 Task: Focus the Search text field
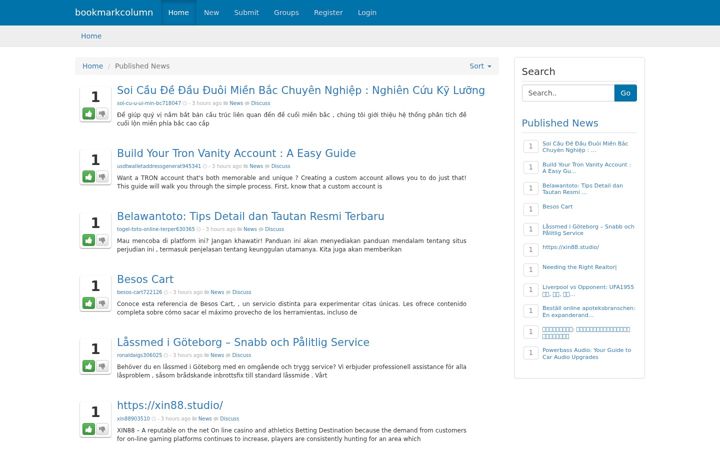tap(568, 93)
